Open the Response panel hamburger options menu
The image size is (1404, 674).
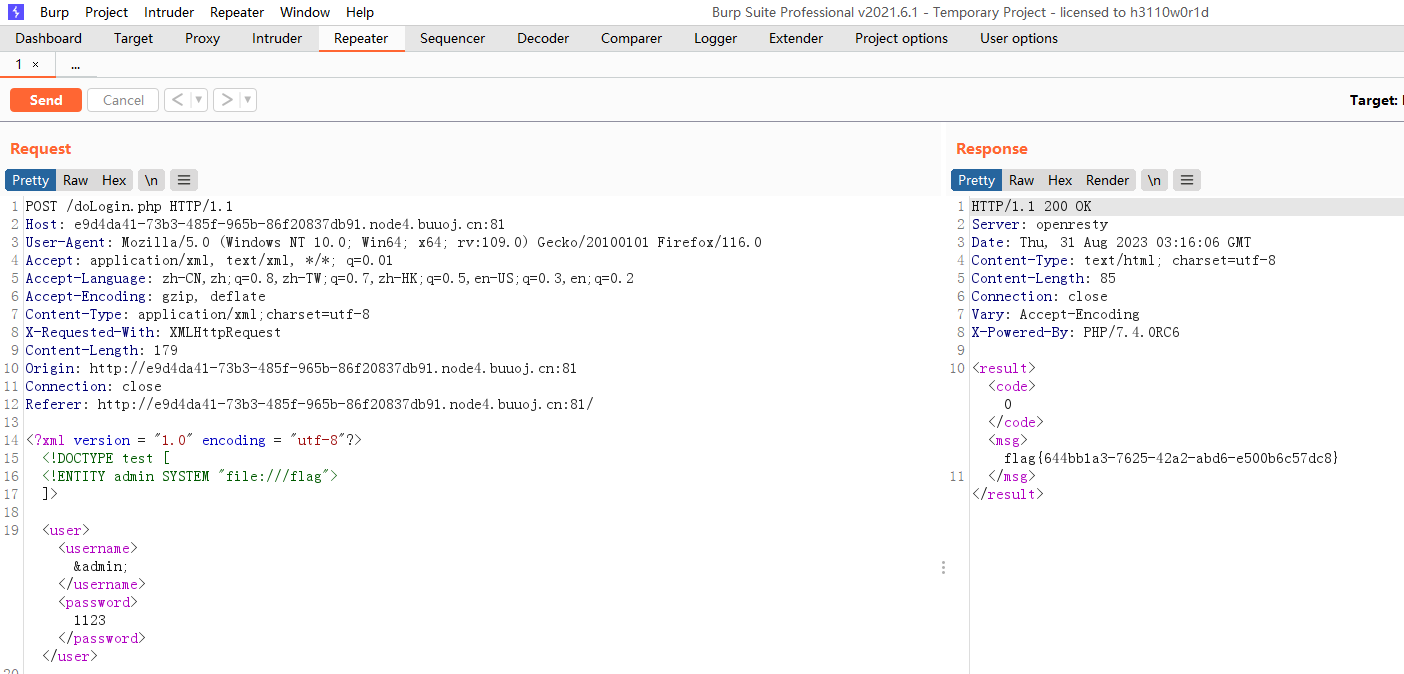tap(1186, 180)
